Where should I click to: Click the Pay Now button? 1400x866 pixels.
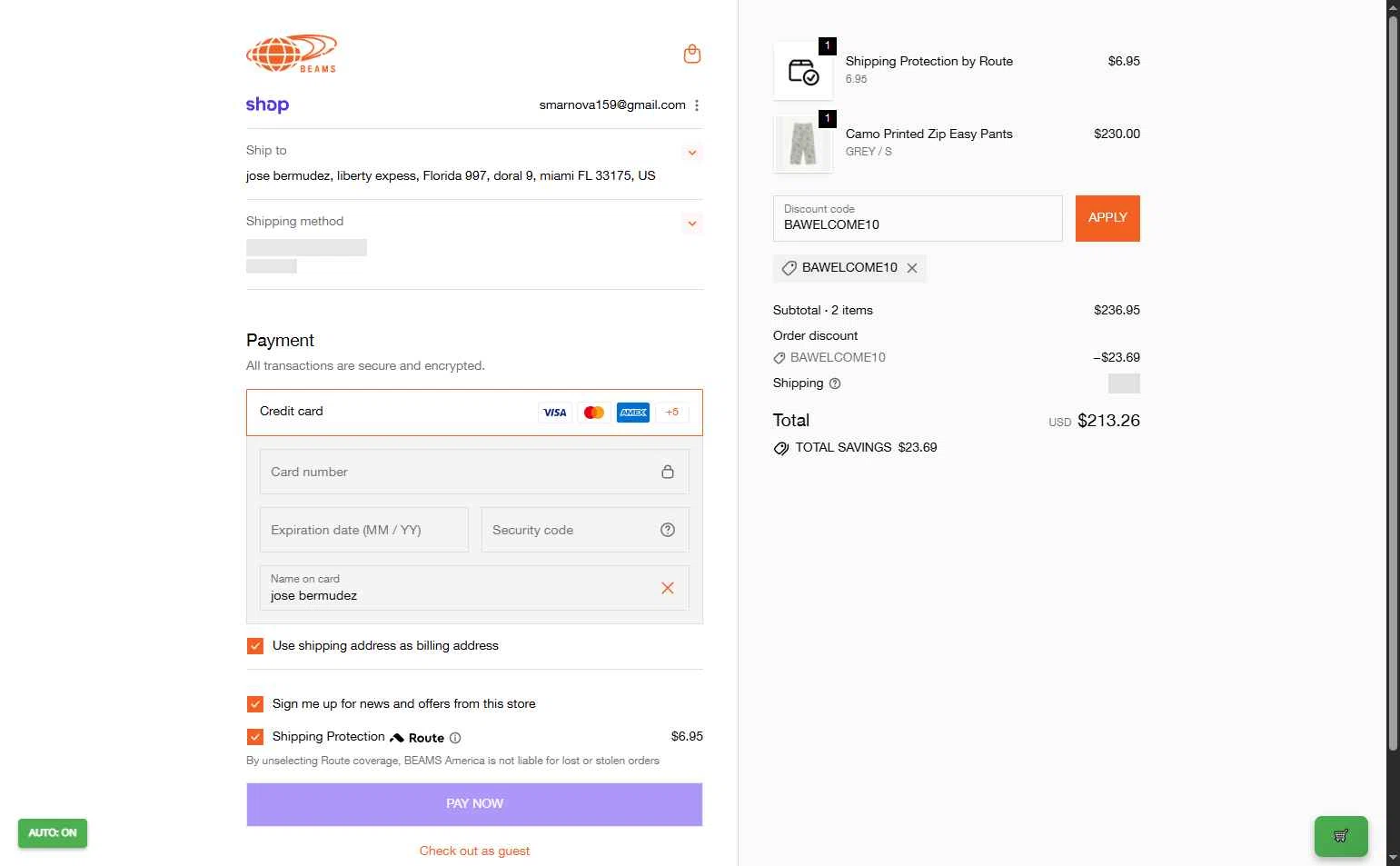[x=474, y=804]
